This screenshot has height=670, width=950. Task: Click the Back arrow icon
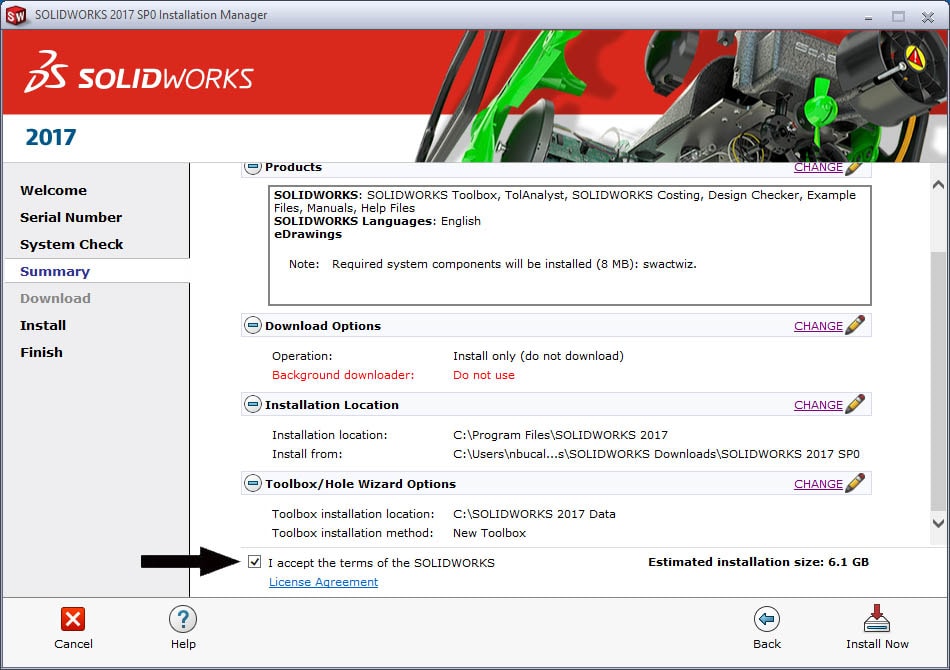click(766, 619)
